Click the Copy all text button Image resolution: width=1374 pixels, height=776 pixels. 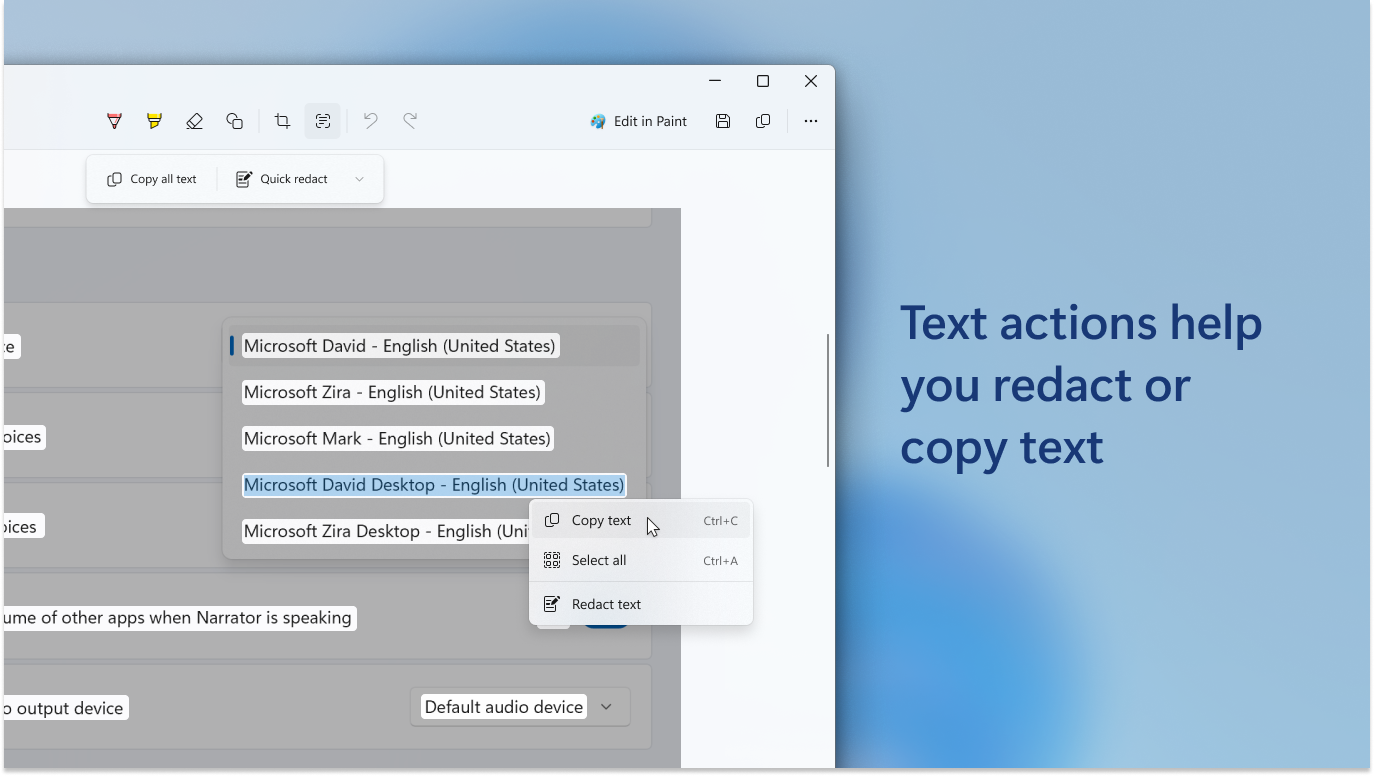click(x=151, y=178)
